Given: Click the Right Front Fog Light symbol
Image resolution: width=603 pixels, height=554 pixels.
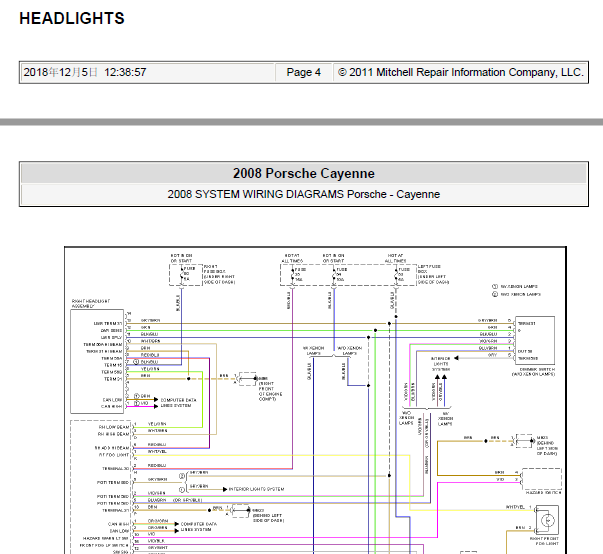Looking at the screenshot, I should 547,520.
